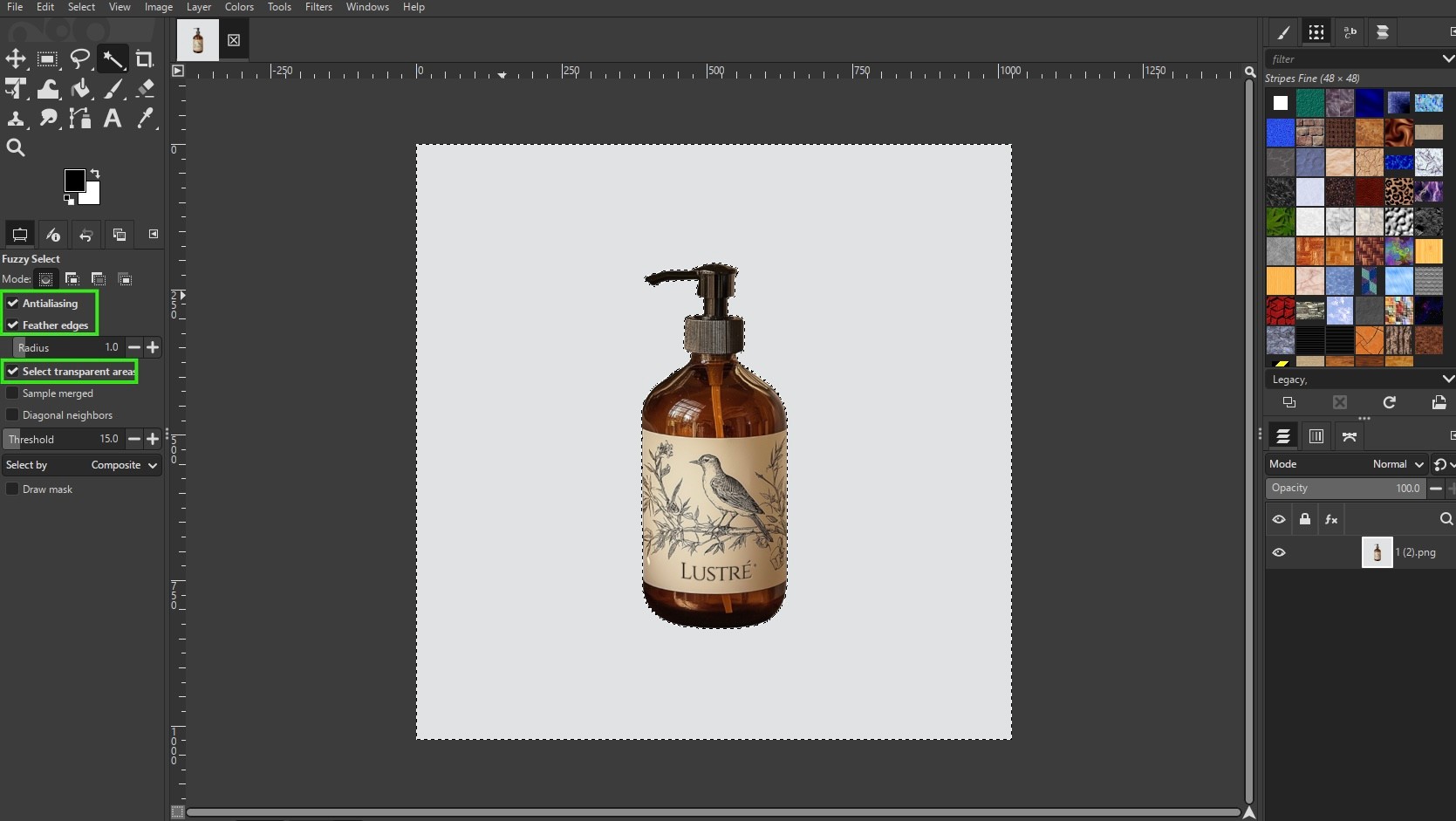Select the Color Picker eyedropper tool
Image resolution: width=1456 pixels, height=821 pixels.
[145, 119]
